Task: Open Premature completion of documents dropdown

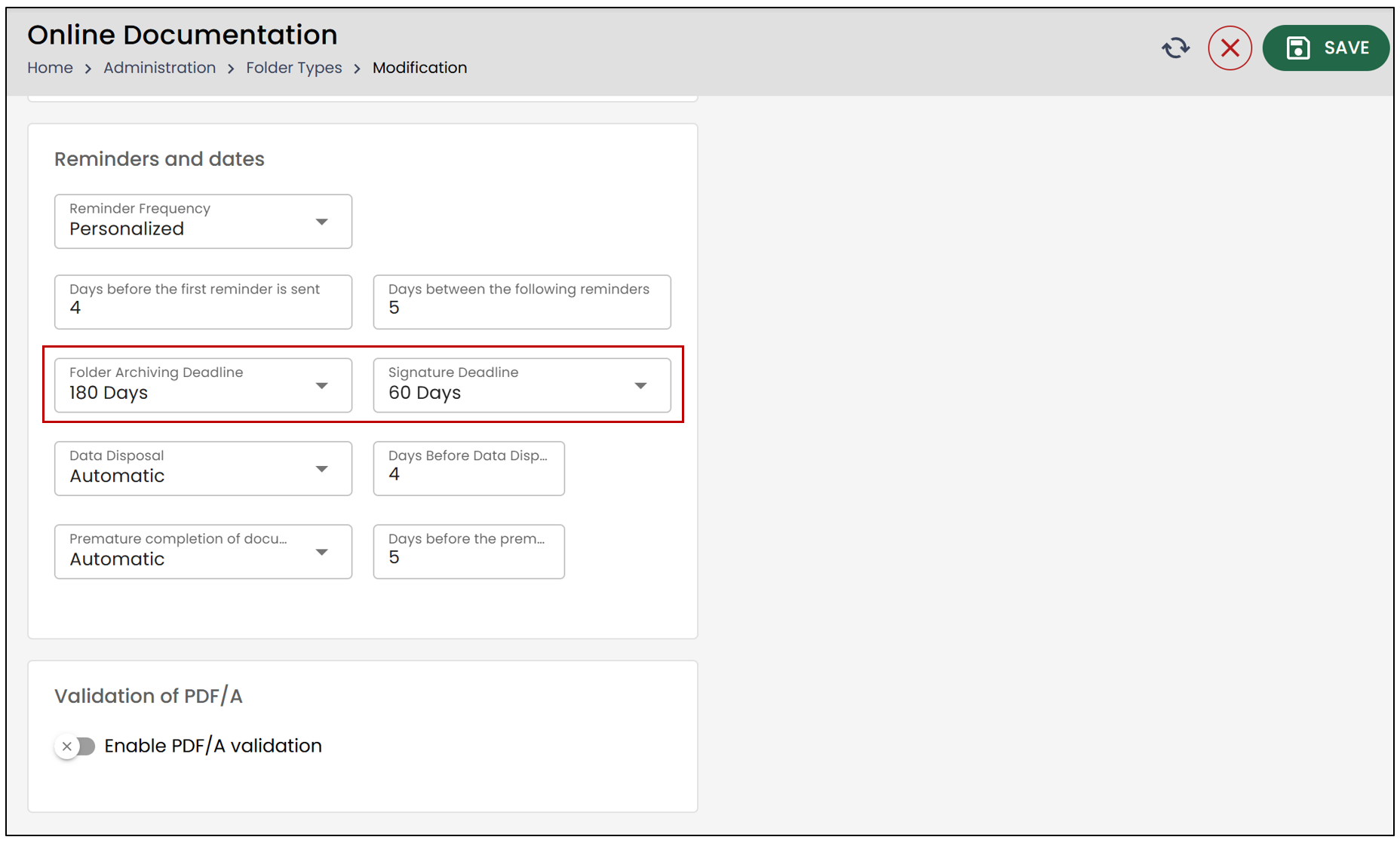Action: click(203, 551)
